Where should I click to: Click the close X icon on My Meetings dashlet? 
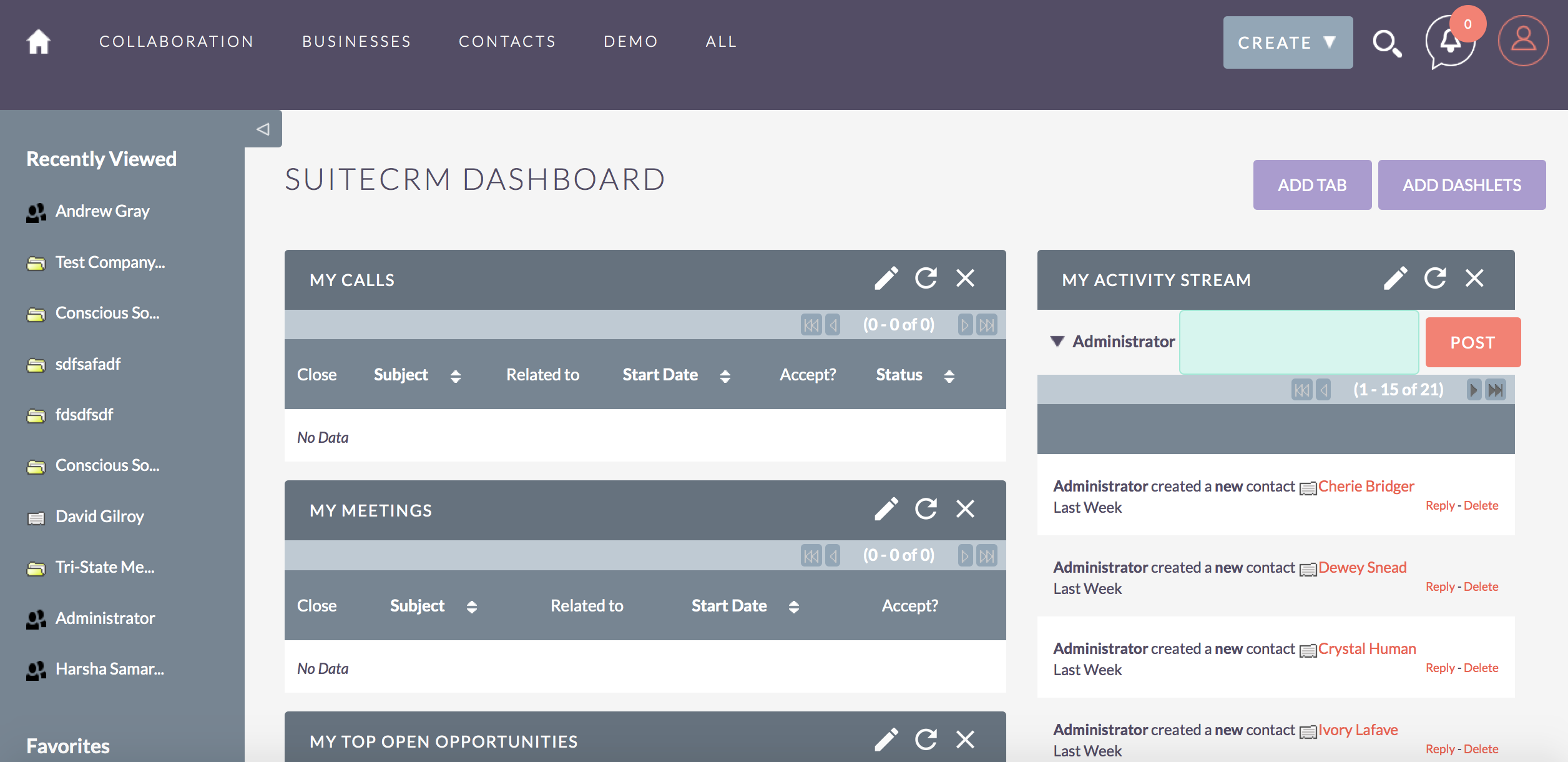966,510
